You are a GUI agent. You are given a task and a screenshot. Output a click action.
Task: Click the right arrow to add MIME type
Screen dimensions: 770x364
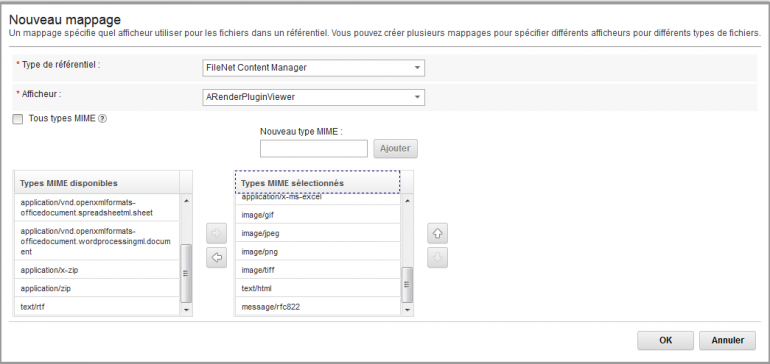click(216, 234)
